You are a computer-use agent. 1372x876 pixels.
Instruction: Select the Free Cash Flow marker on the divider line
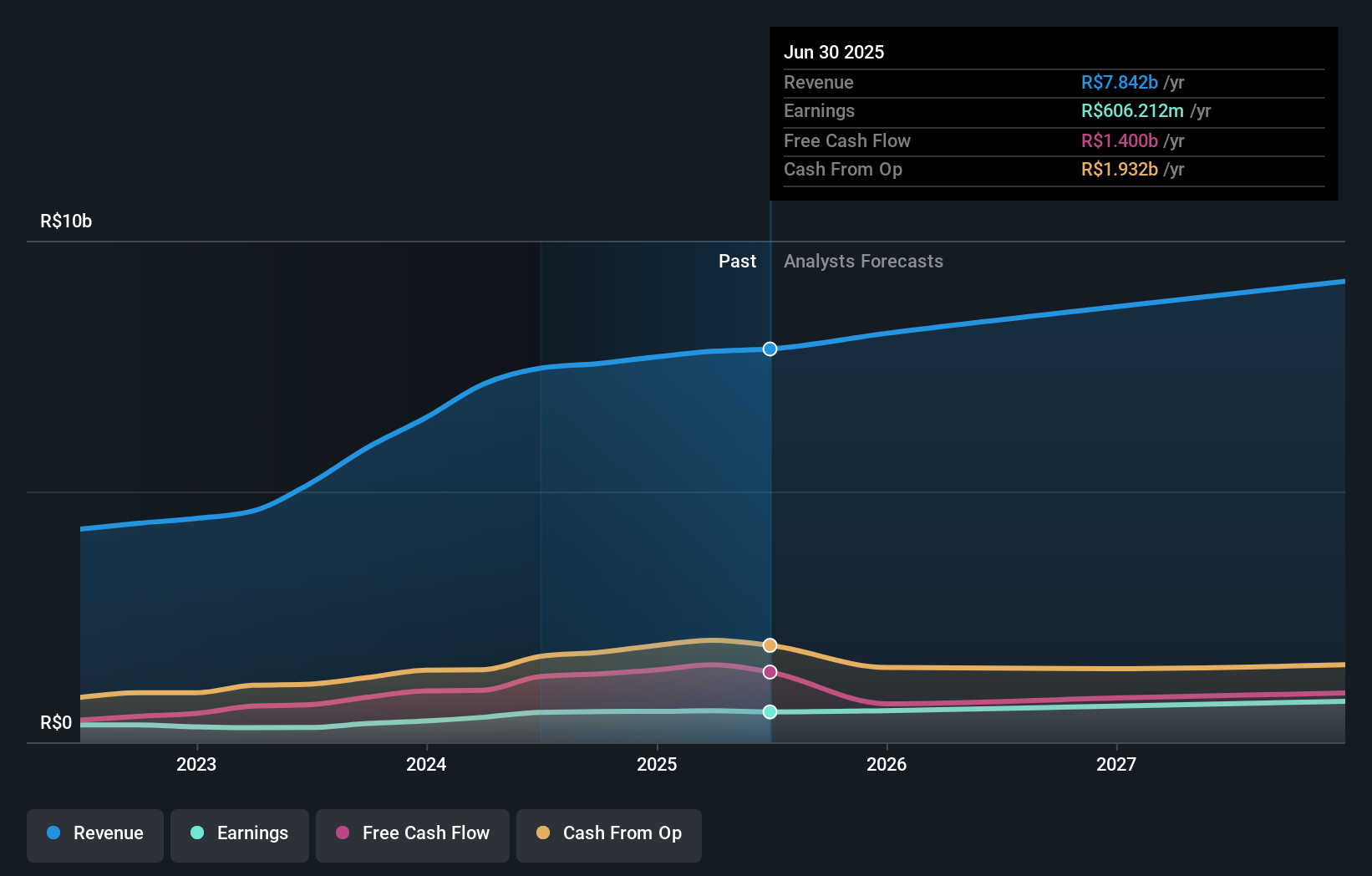tap(769, 672)
